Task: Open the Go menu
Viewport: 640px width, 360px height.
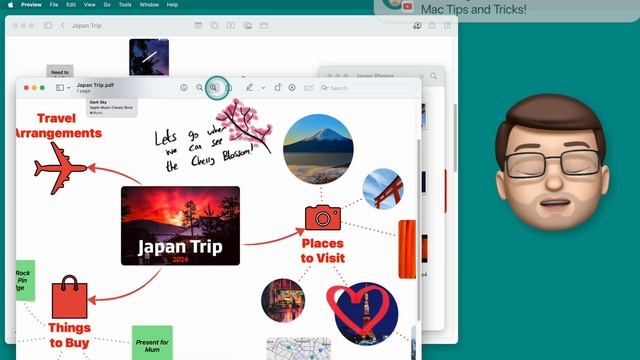Action: pyautogui.click(x=107, y=5)
